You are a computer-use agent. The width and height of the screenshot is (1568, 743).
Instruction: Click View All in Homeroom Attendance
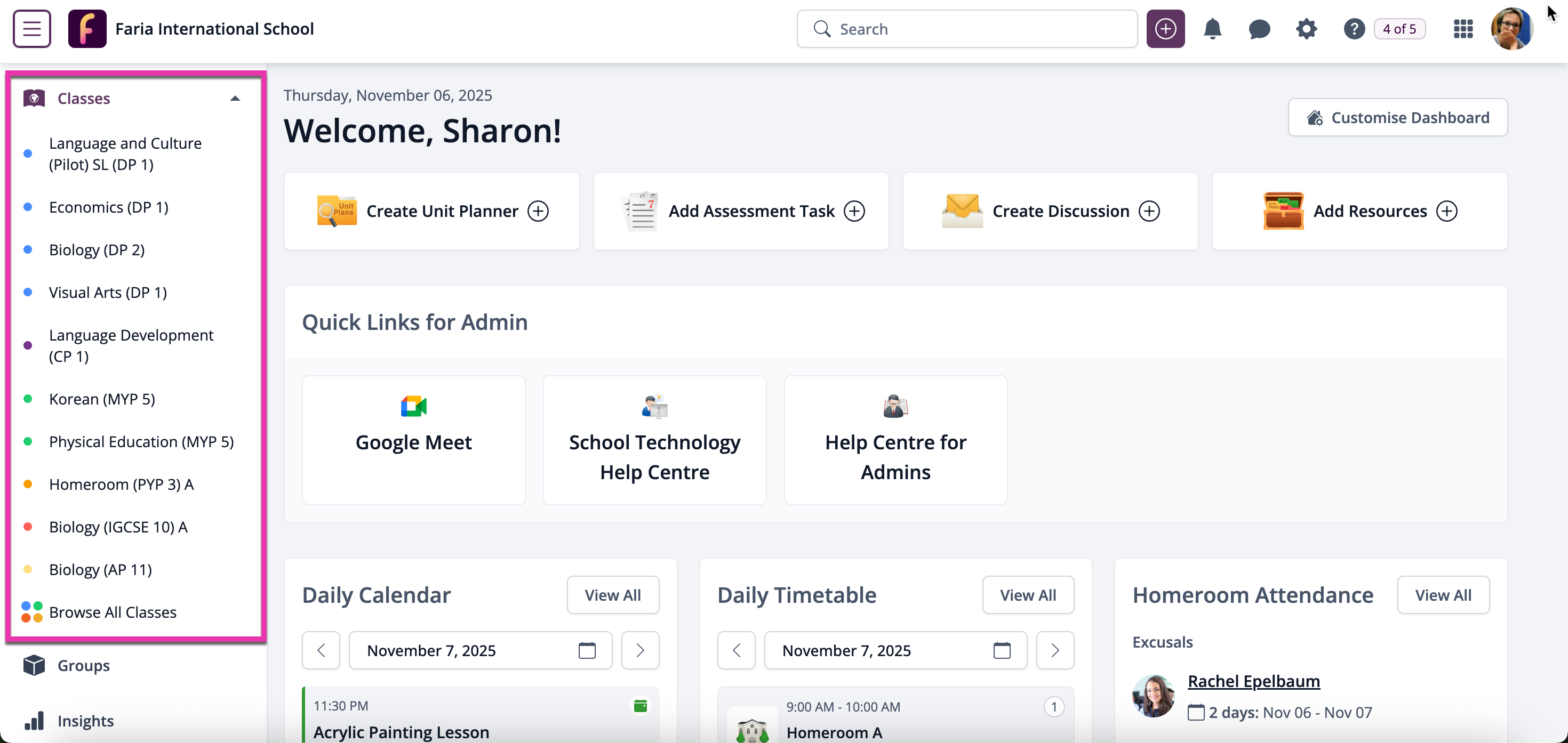1443,594
